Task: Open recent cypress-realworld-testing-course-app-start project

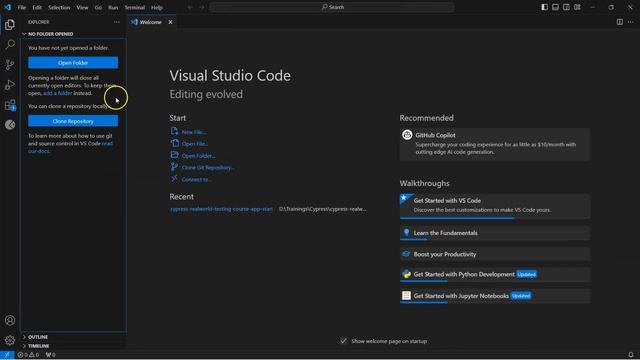Action: (221, 209)
